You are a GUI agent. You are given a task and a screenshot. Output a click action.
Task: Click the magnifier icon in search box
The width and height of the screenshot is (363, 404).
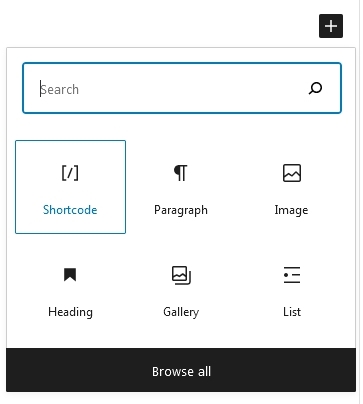(315, 88)
